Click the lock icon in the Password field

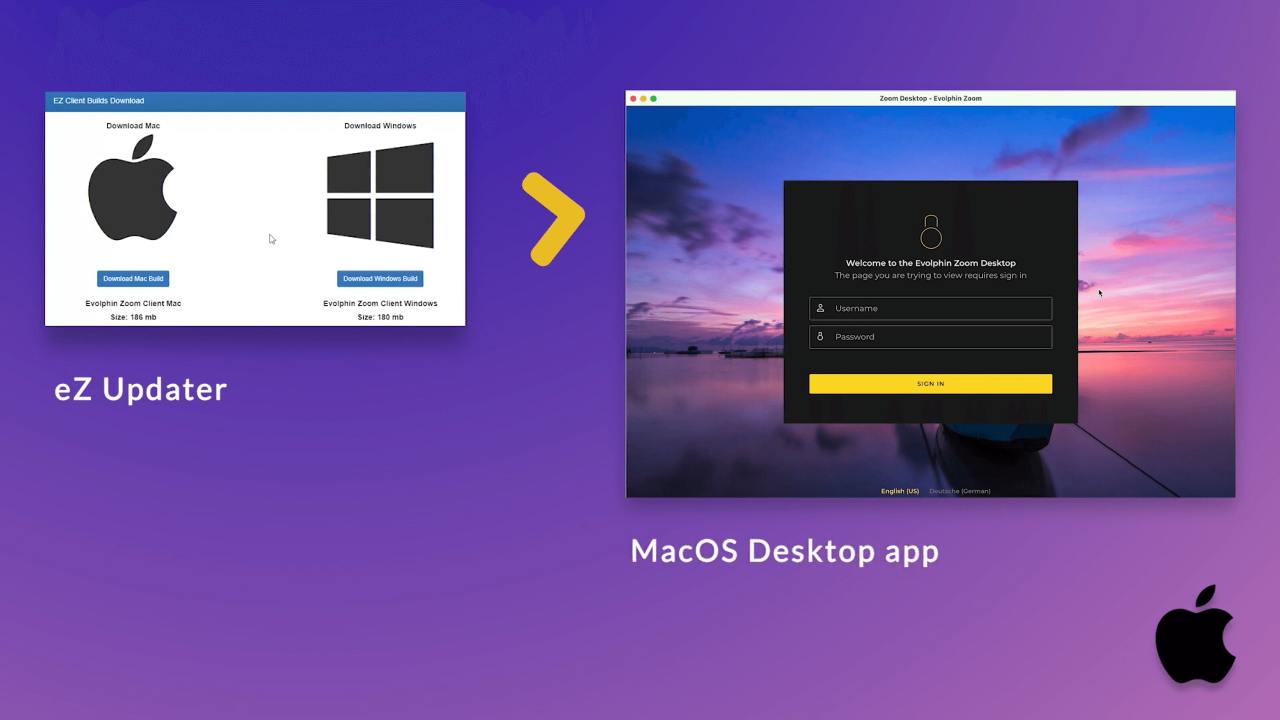click(821, 337)
